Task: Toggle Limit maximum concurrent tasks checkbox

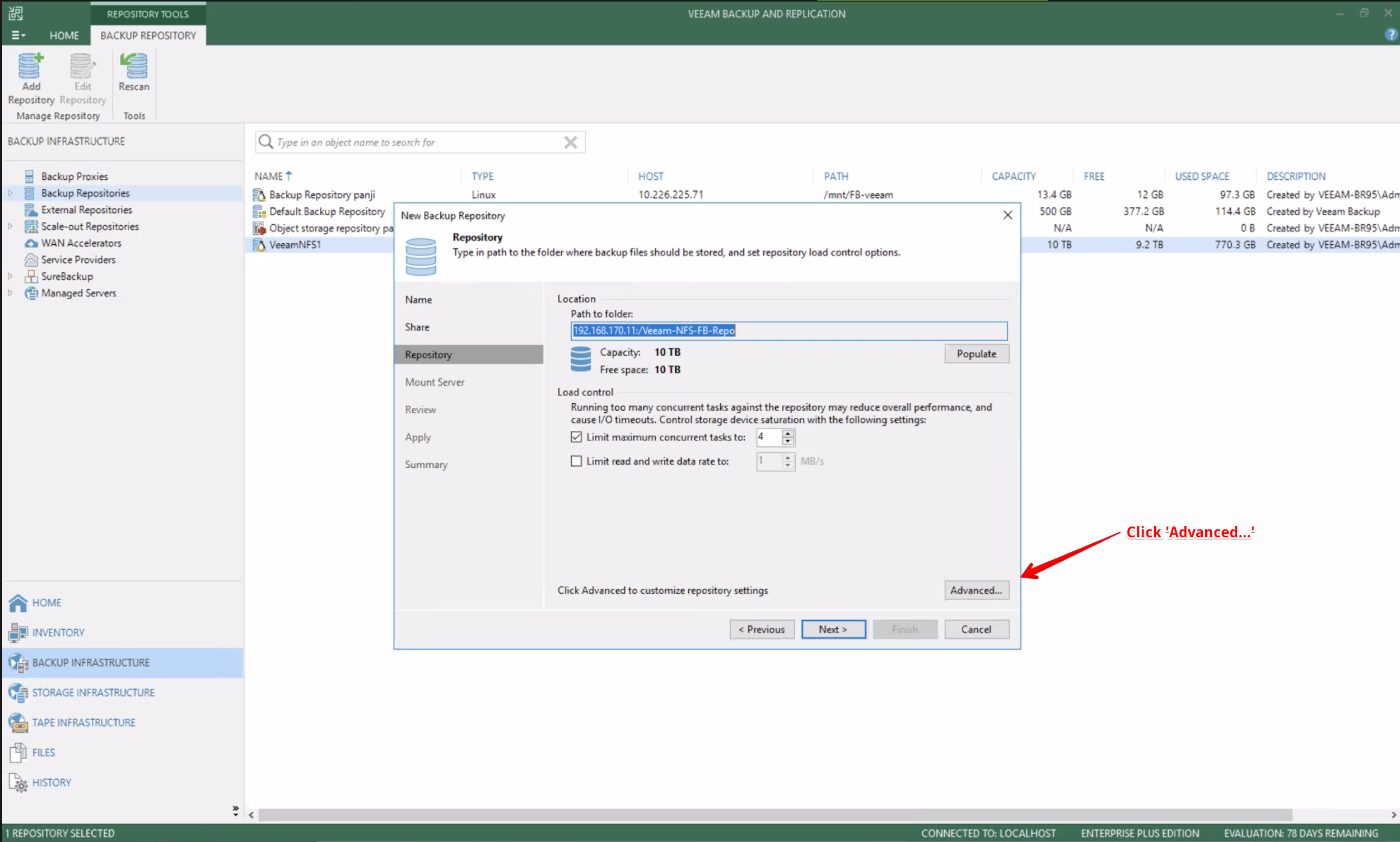Action: coord(576,437)
